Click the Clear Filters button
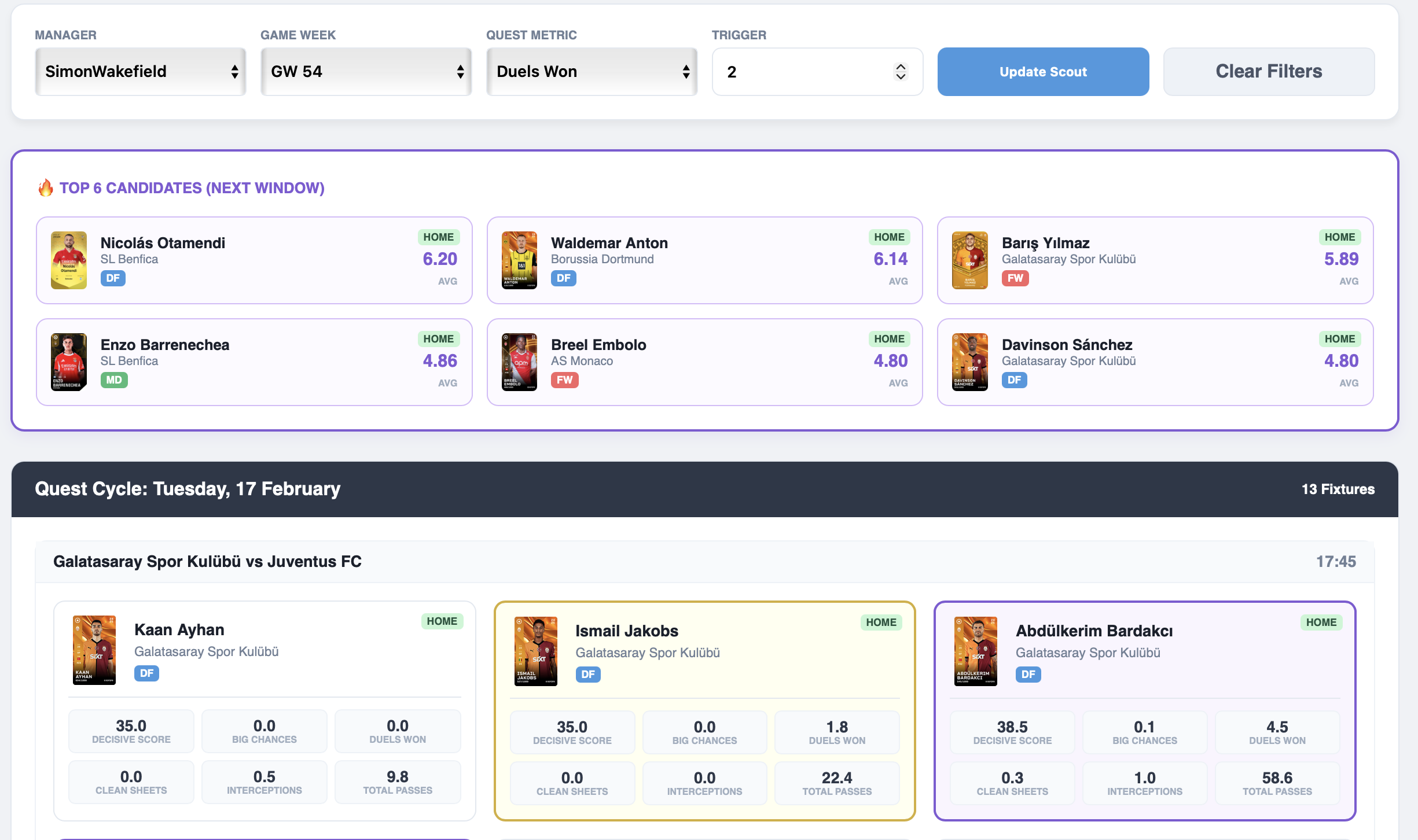 (x=1269, y=72)
